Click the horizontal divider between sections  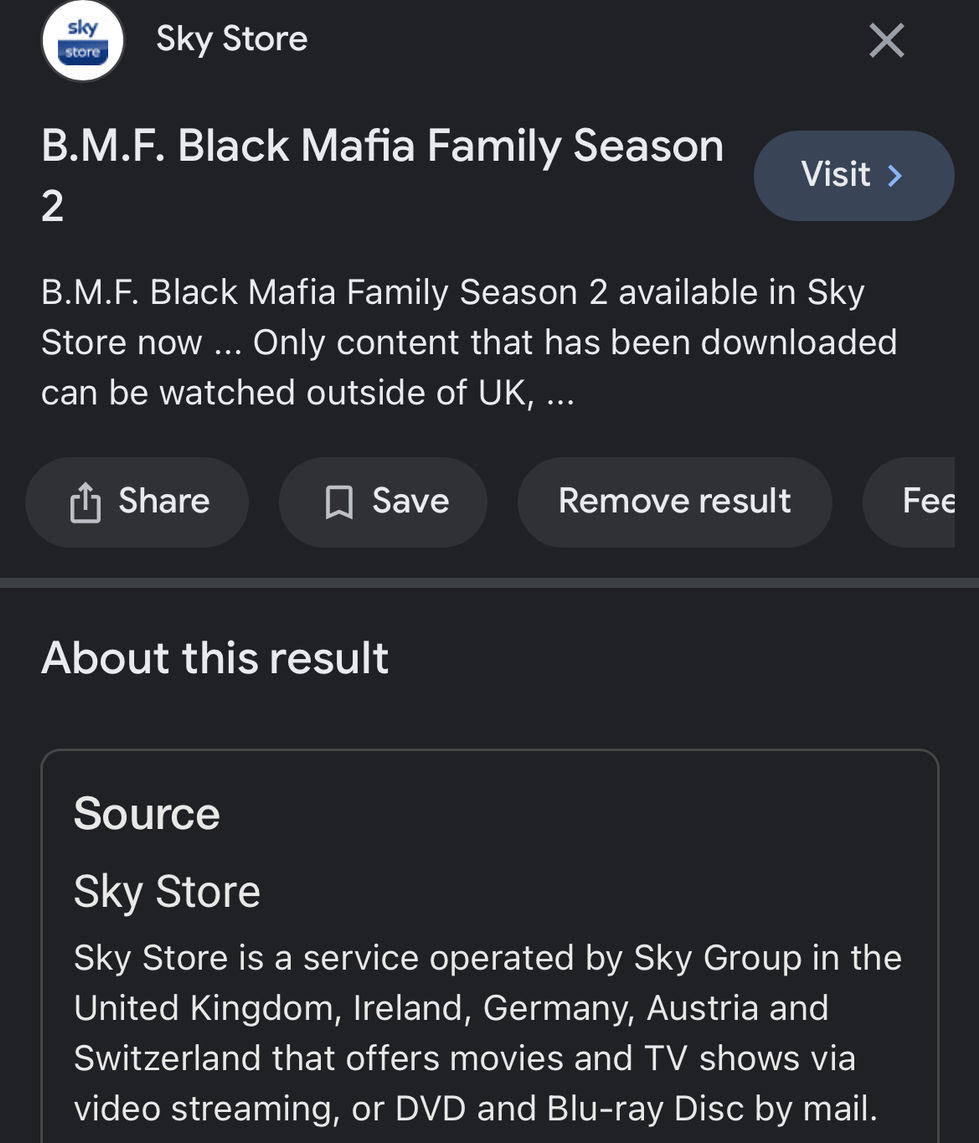click(x=489, y=582)
